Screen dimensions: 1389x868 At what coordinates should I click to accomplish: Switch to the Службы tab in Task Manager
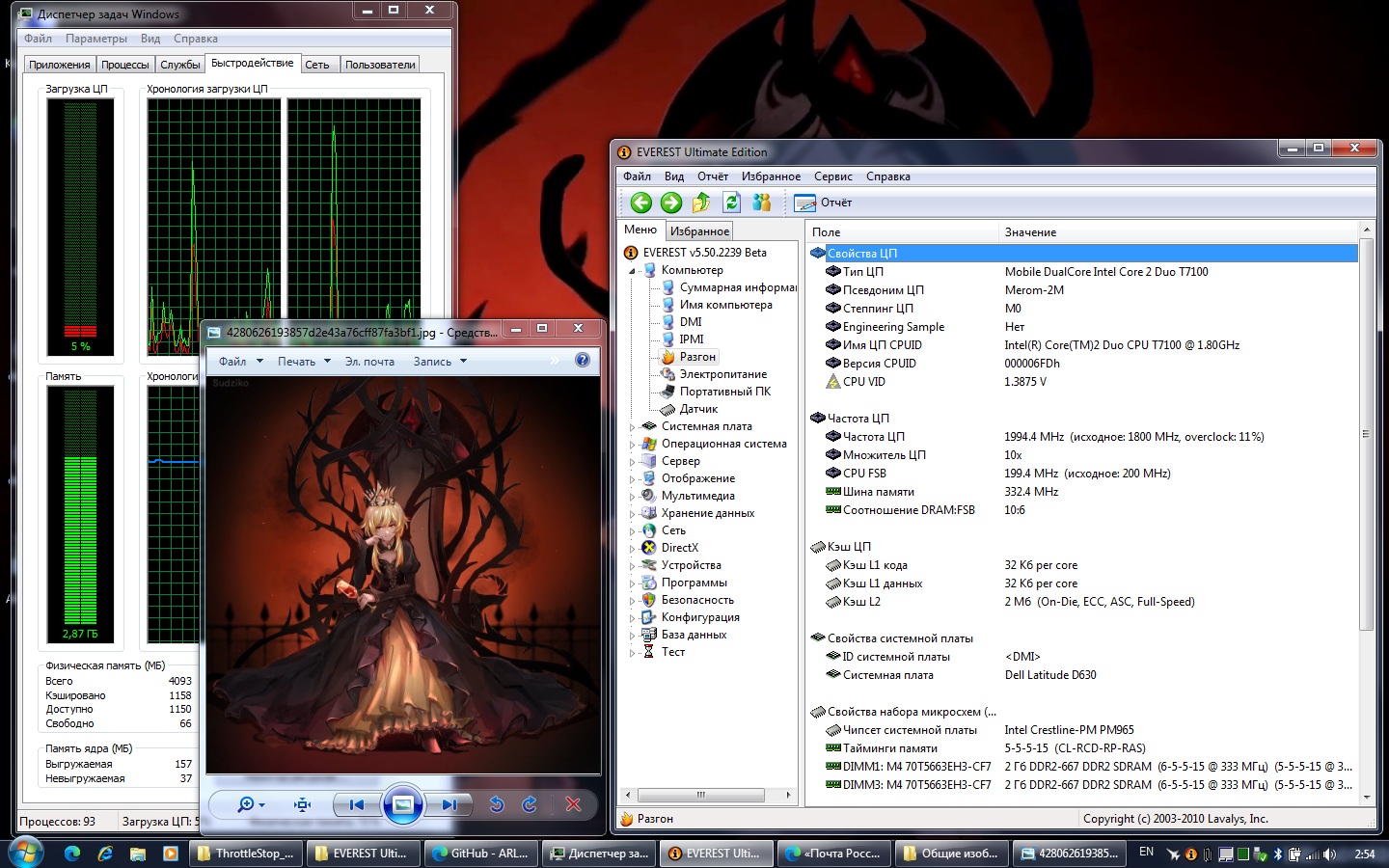180,65
